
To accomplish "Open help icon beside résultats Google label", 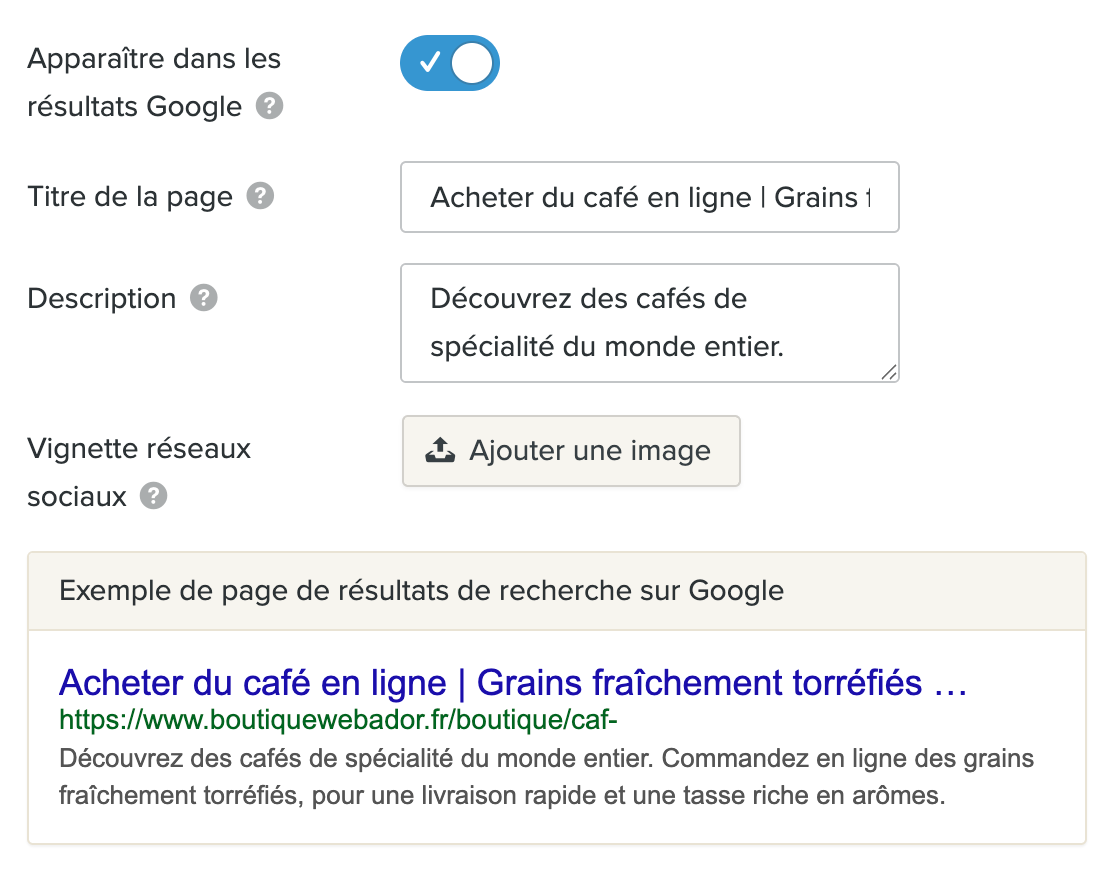I will (x=270, y=106).
